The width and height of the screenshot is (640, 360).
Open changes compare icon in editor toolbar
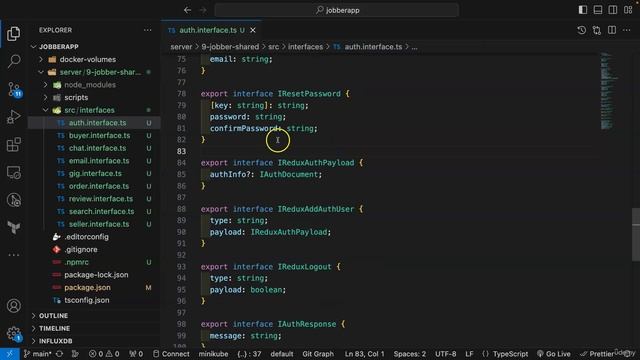(x=597, y=30)
